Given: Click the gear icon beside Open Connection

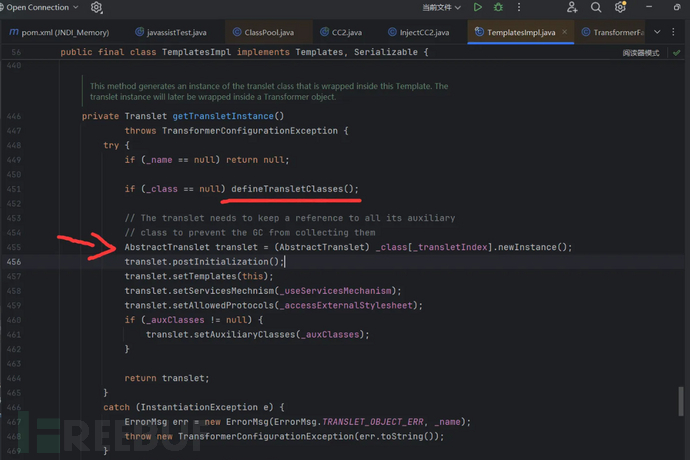Looking at the screenshot, I should tap(96, 7).
